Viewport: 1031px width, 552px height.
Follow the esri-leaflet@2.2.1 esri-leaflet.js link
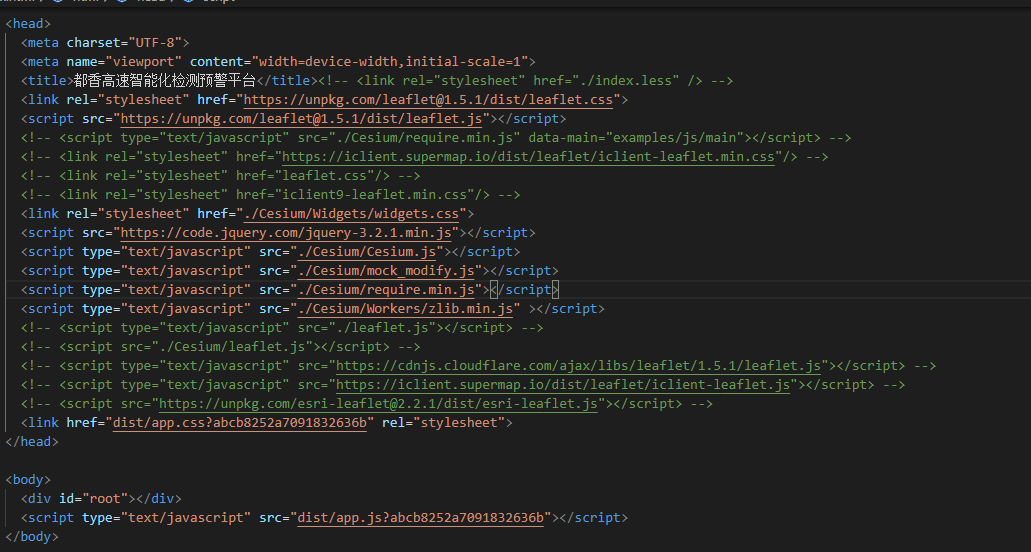(378, 404)
